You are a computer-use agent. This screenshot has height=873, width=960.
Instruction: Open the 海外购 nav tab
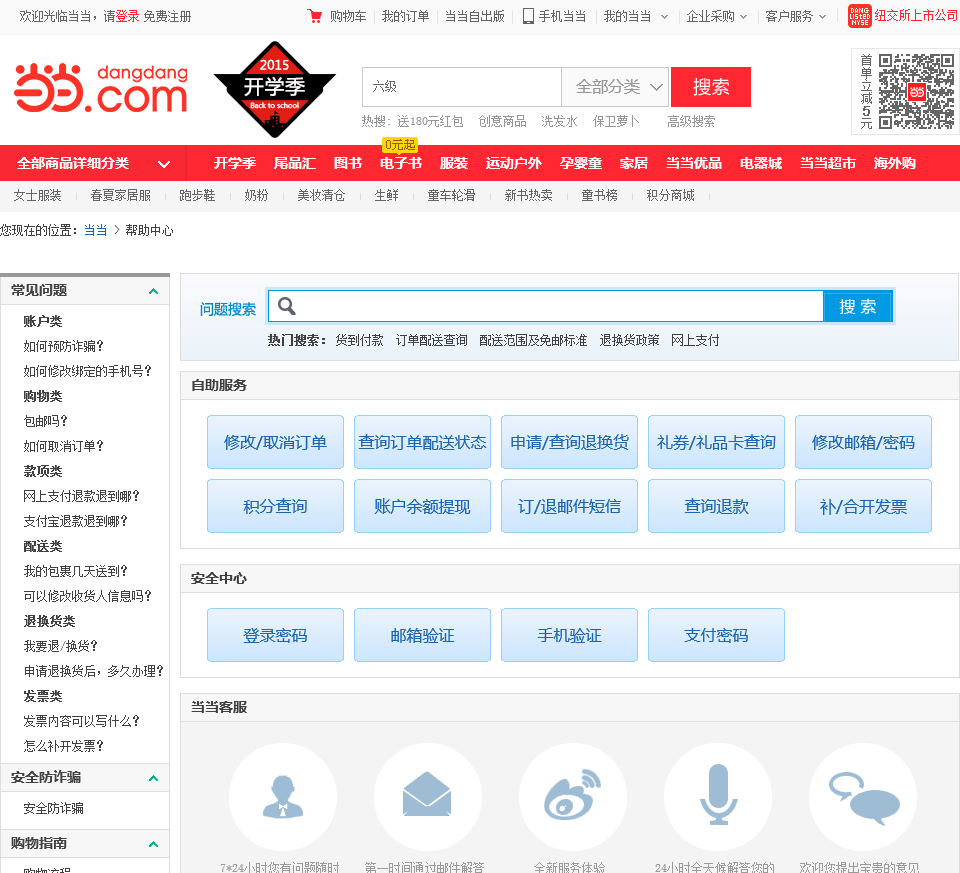894,163
